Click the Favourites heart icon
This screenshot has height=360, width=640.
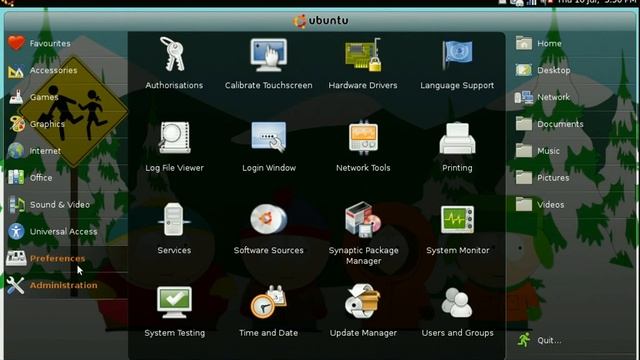tap(16, 43)
